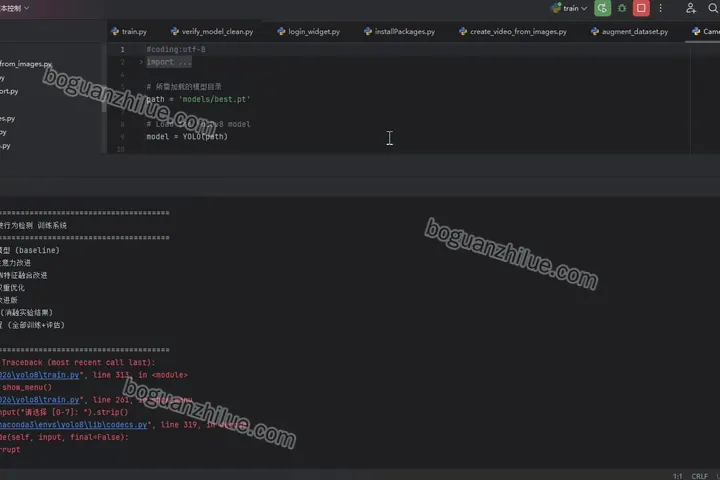Image resolution: width=720 pixels, height=480 pixels.
Task: Click the CRLF line separator status
Action: click(x=699, y=476)
